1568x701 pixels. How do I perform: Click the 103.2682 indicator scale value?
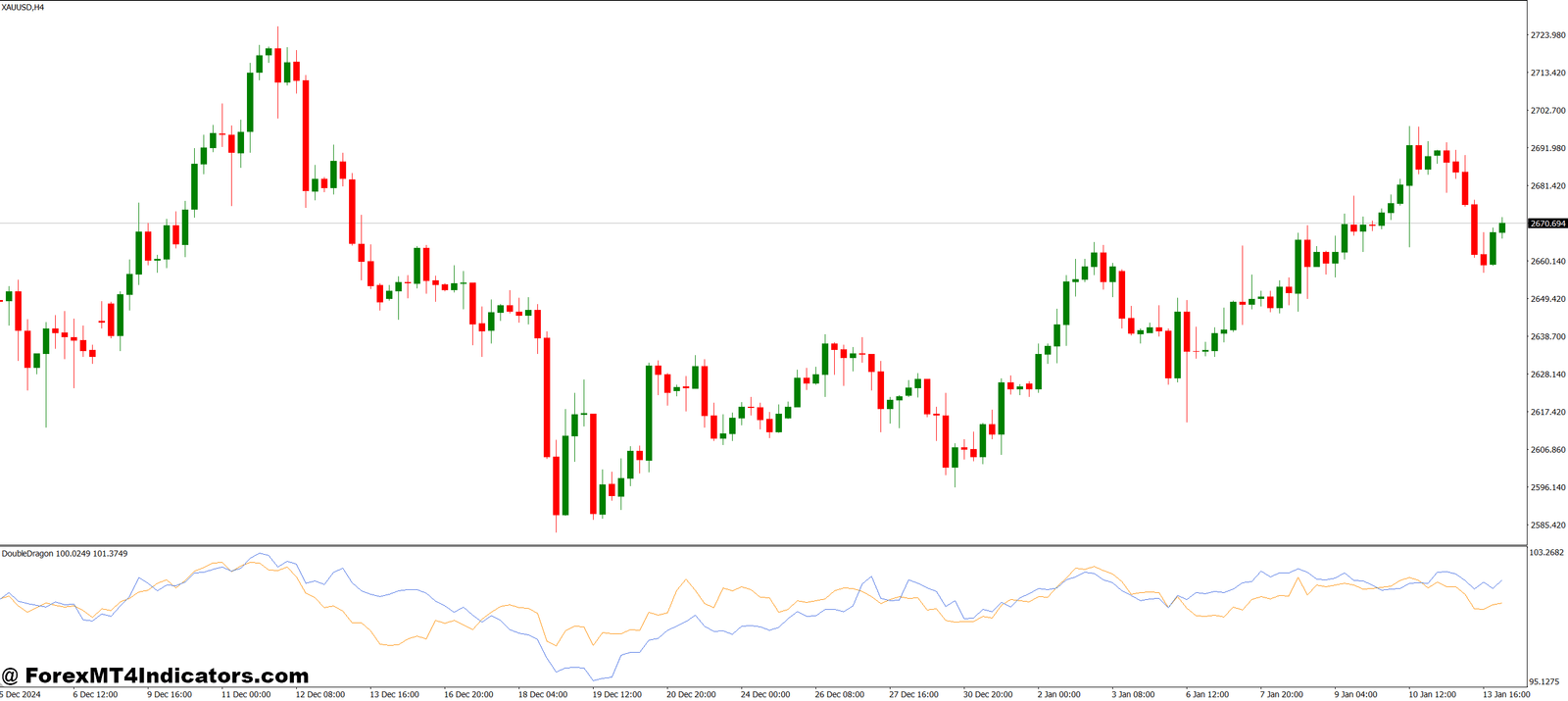1546,553
